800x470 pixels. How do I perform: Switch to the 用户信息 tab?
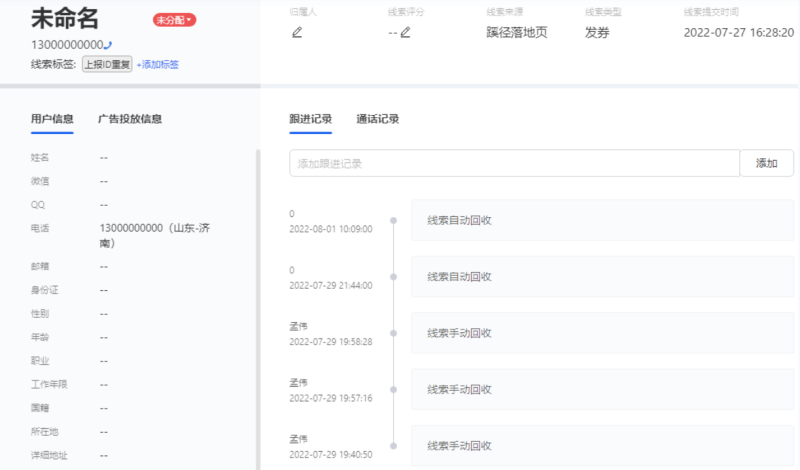click(52, 119)
